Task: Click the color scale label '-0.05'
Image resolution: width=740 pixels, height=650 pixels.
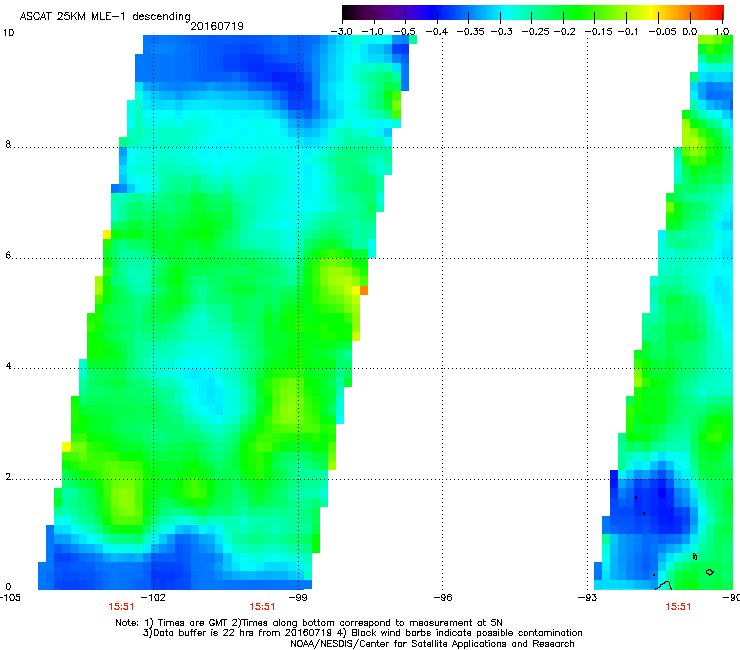Action: (663, 32)
